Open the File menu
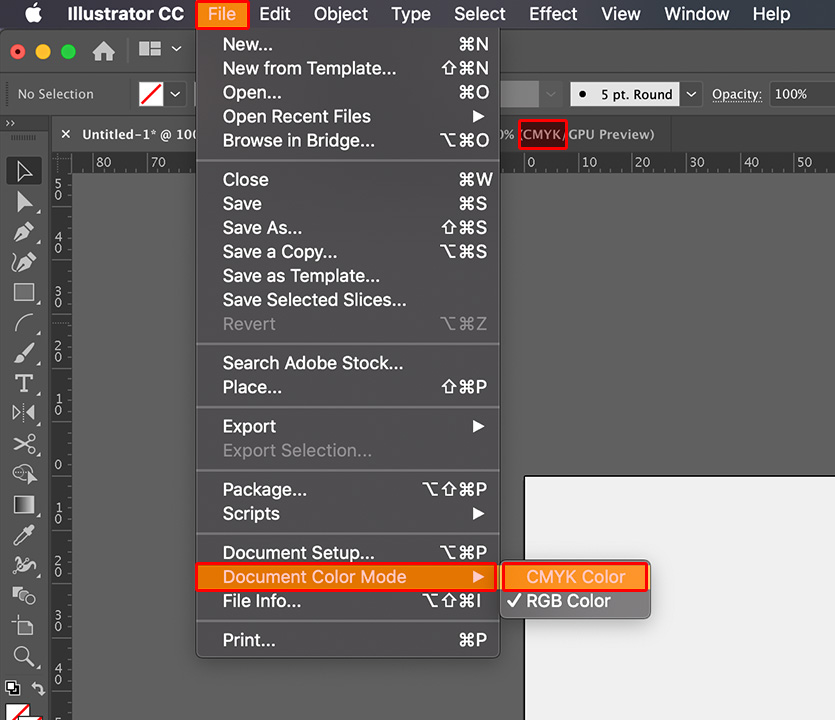 coord(222,14)
